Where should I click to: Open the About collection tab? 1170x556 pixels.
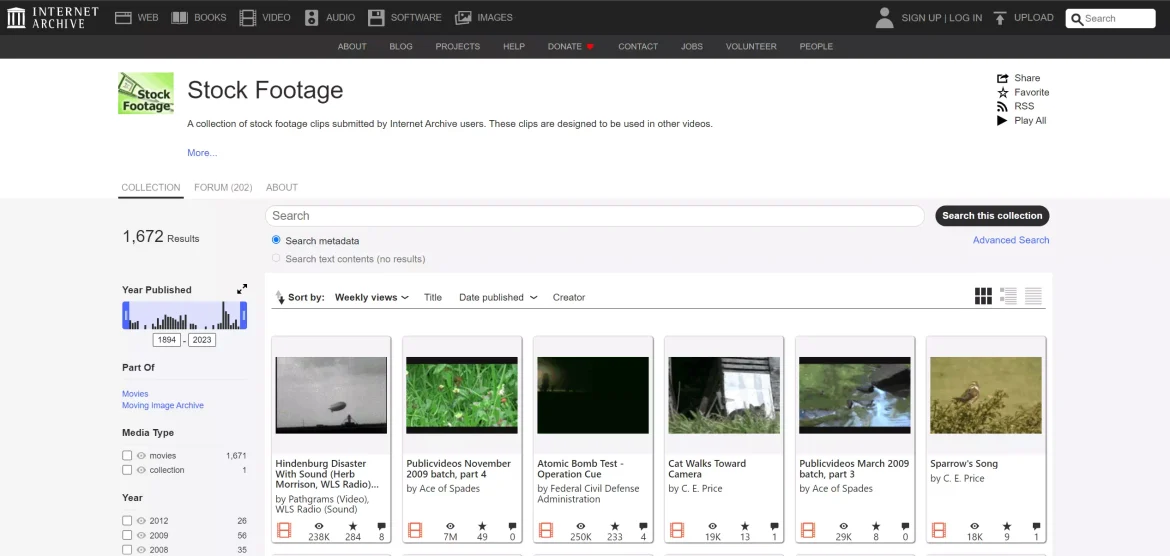point(282,187)
